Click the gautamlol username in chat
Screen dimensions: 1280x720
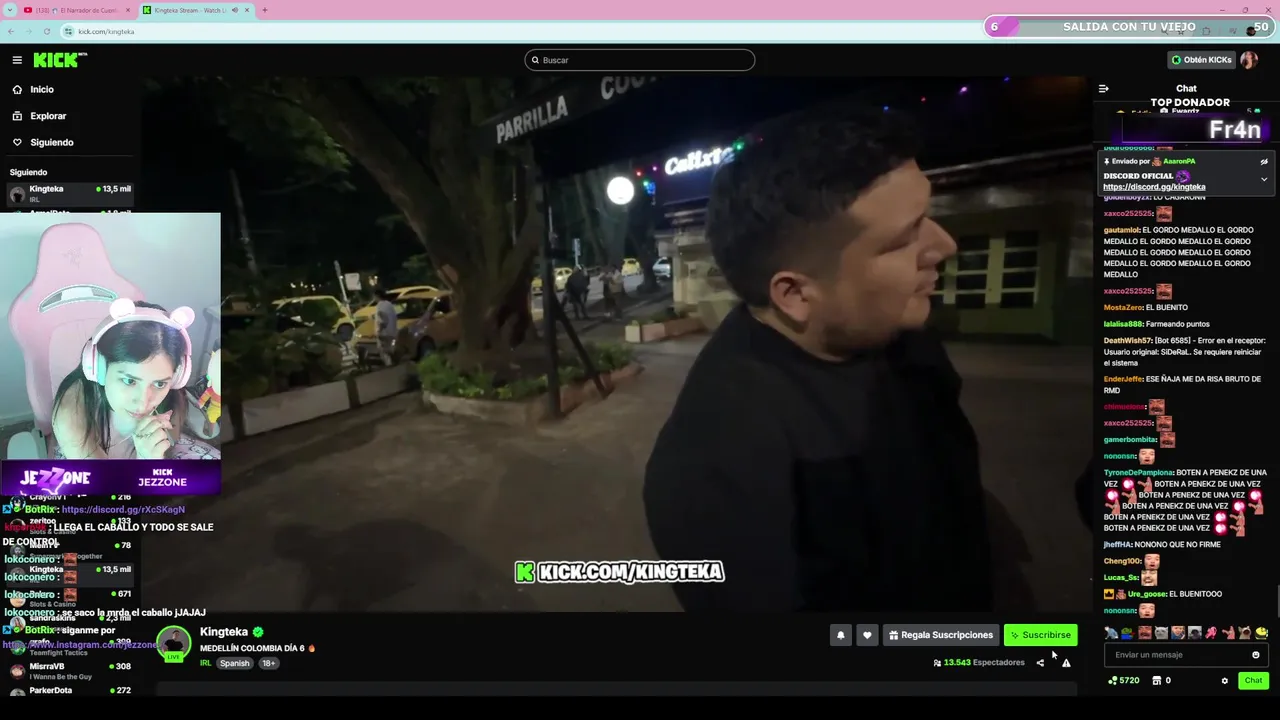click(x=1121, y=230)
